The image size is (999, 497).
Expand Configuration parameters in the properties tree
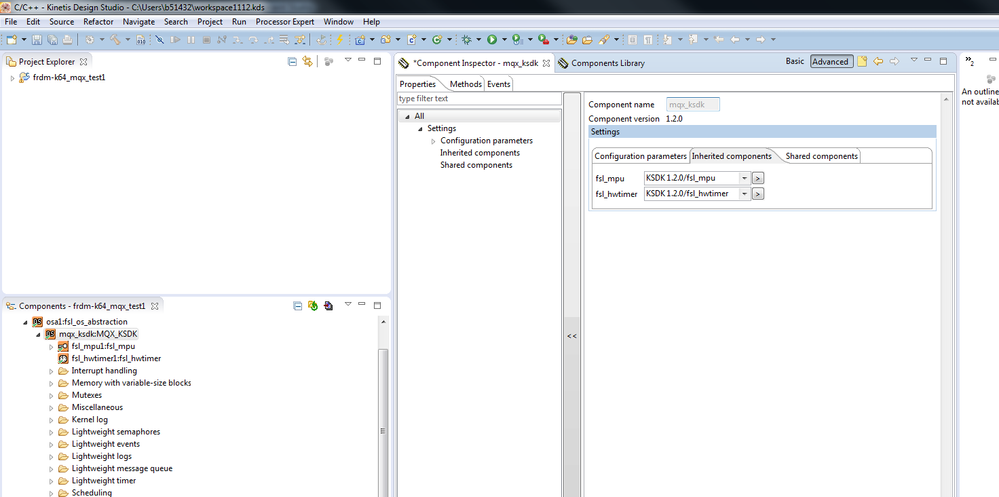click(433, 141)
